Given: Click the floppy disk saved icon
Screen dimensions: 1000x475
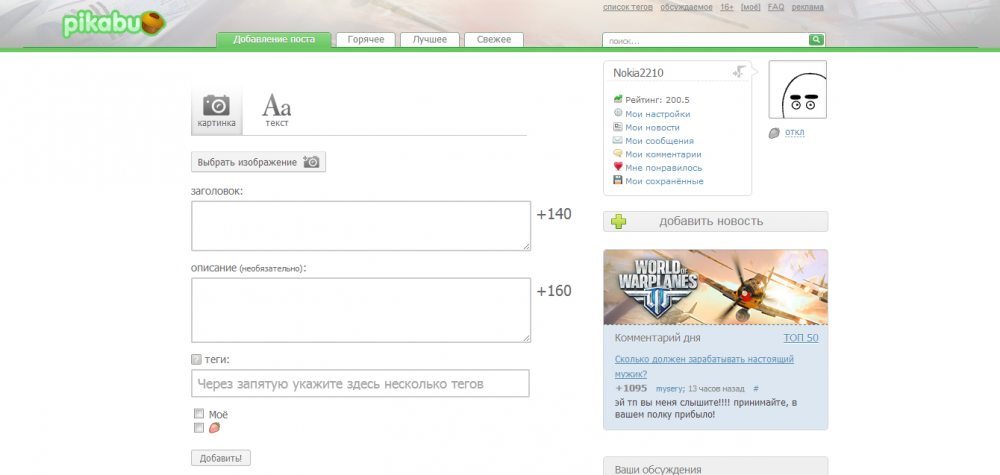Looking at the screenshot, I should click(x=617, y=180).
